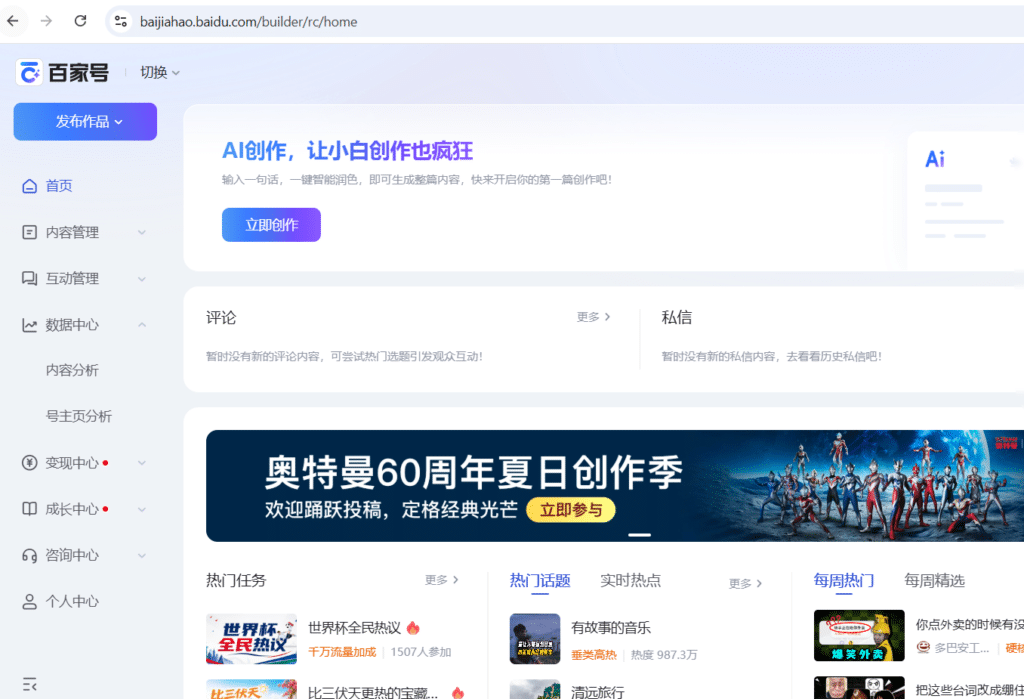Click the 变现中心 yuan coin icon
Screen dimensions: 1024x699
(29, 463)
